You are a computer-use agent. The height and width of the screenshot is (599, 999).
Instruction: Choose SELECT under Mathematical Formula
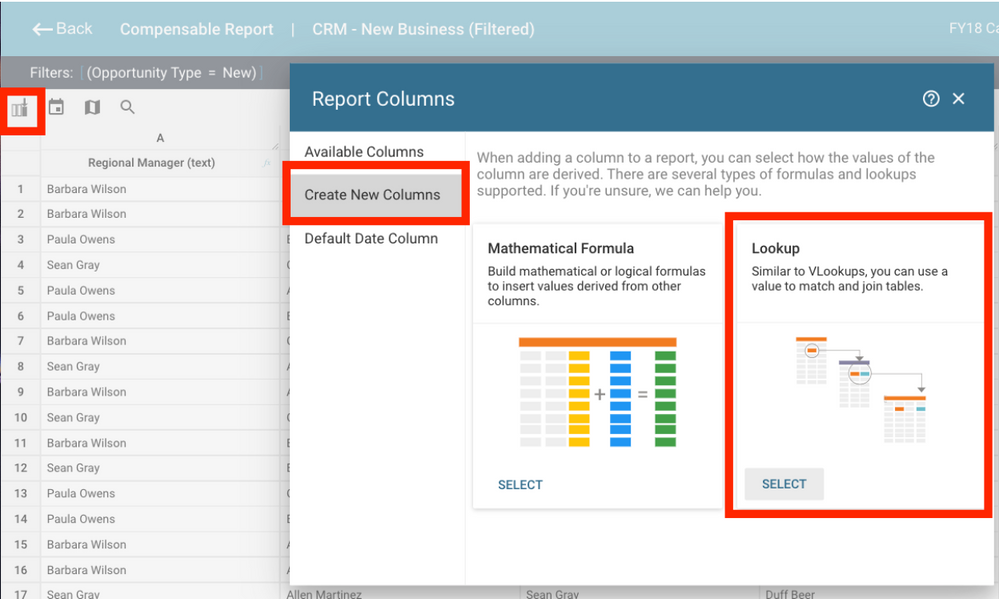(520, 484)
